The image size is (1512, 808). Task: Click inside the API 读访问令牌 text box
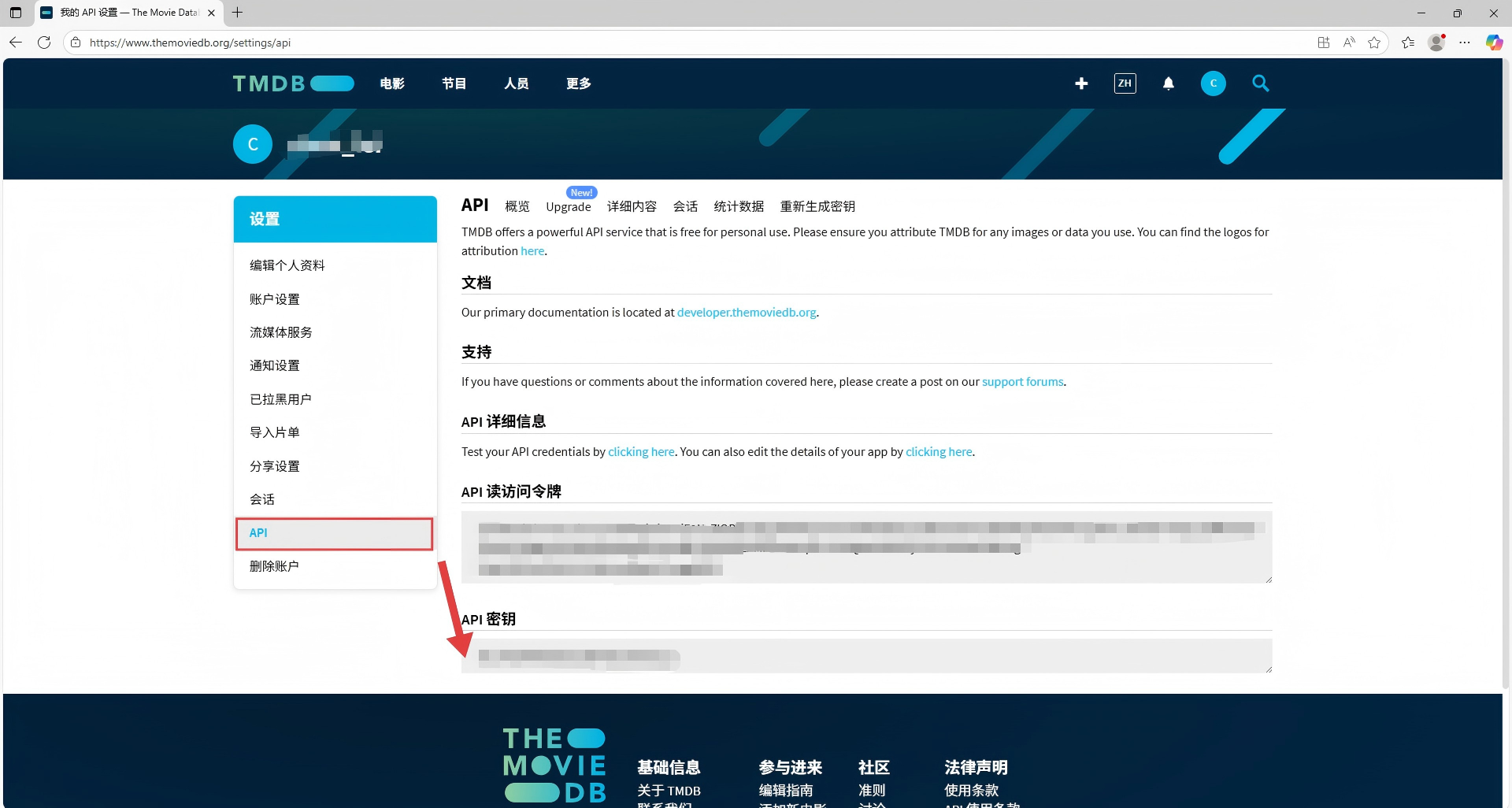[x=866, y=547]
